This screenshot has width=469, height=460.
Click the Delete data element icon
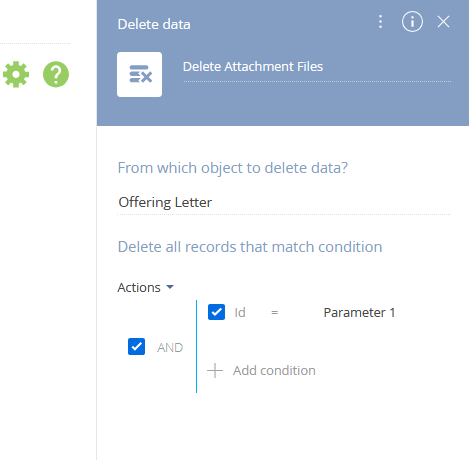[139, 74]
